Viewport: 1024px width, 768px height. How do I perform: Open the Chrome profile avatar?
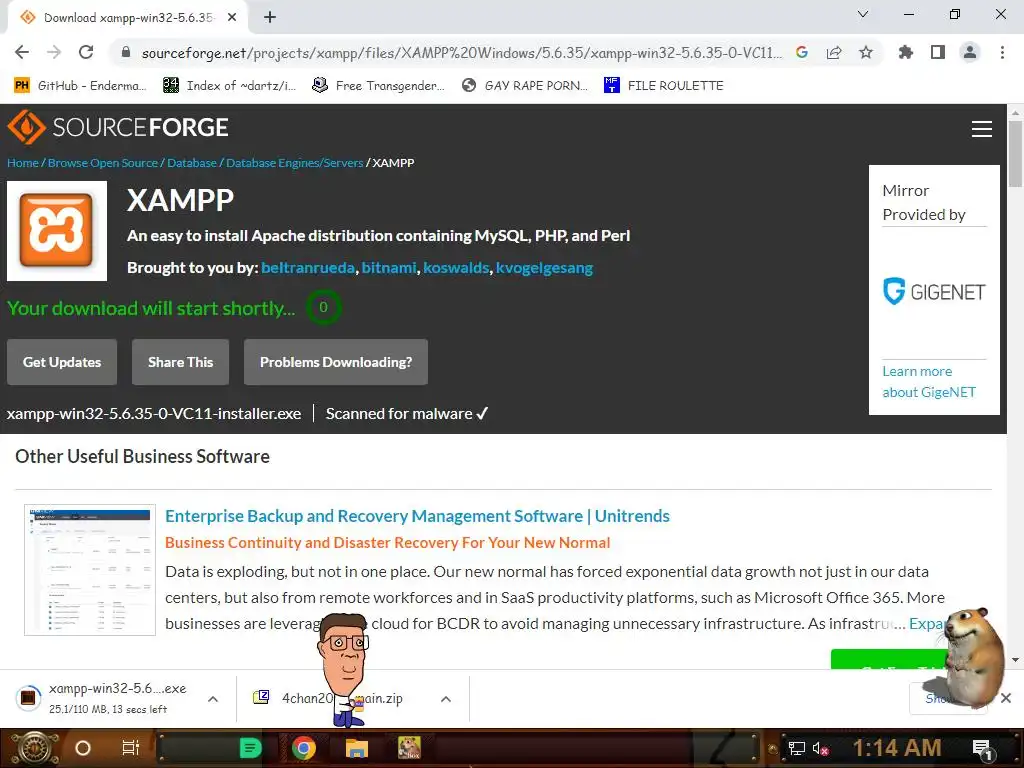(970, 52)
